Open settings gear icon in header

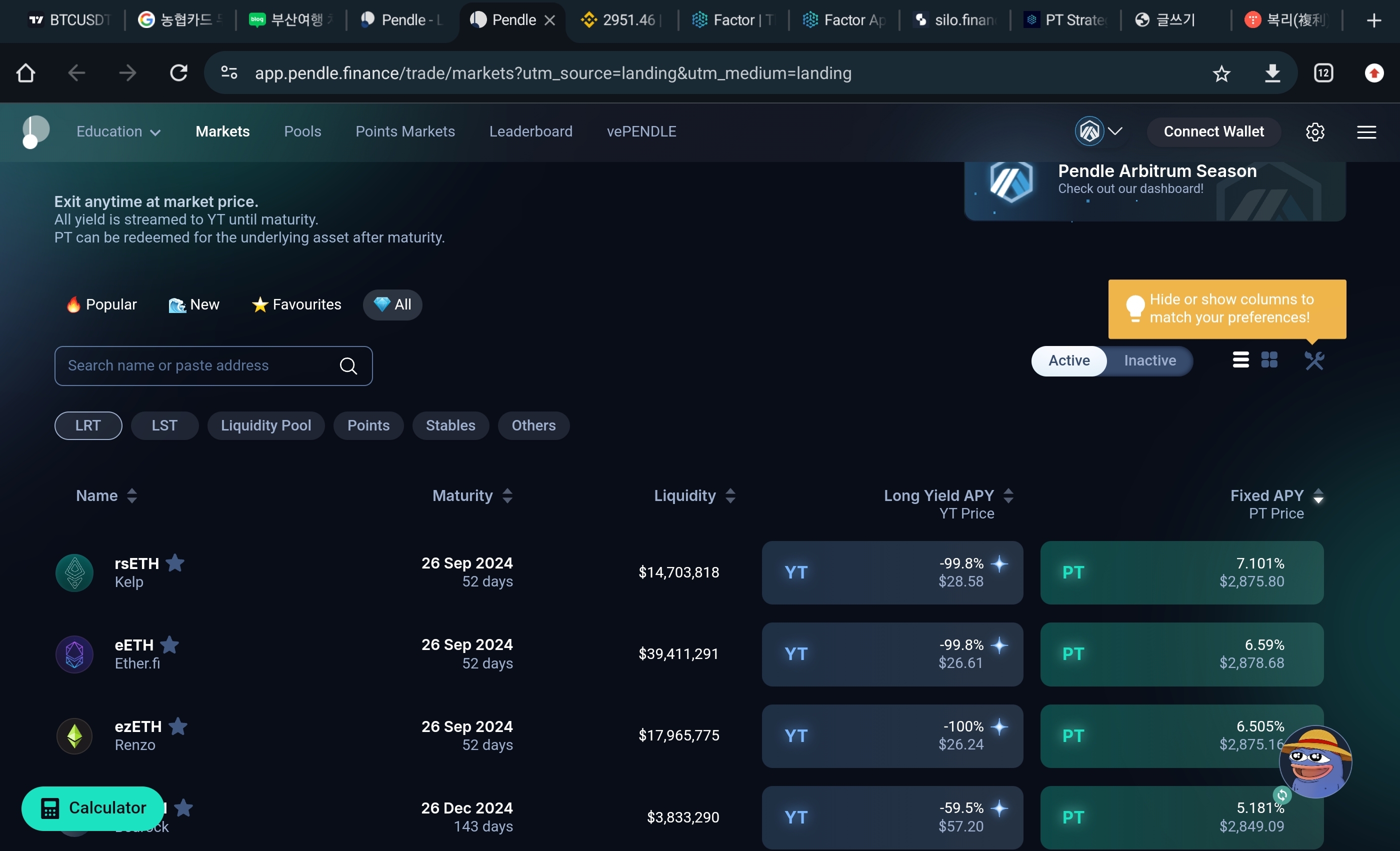(x=1315, y=132)
